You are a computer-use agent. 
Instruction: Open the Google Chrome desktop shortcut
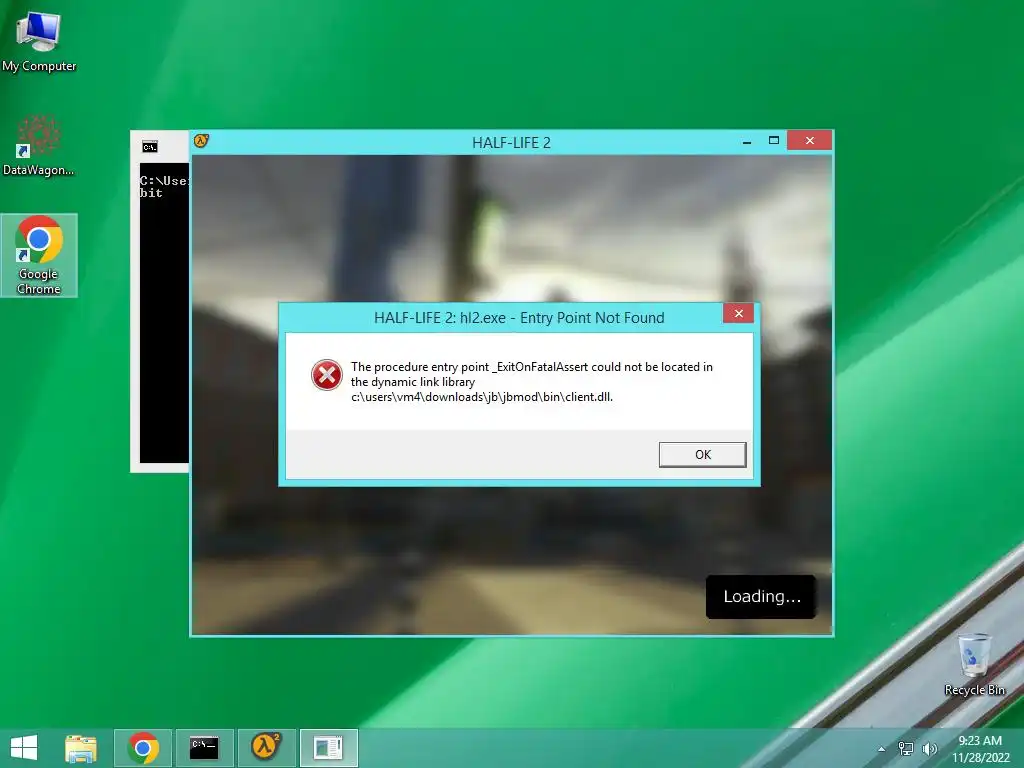click(39, 255)
